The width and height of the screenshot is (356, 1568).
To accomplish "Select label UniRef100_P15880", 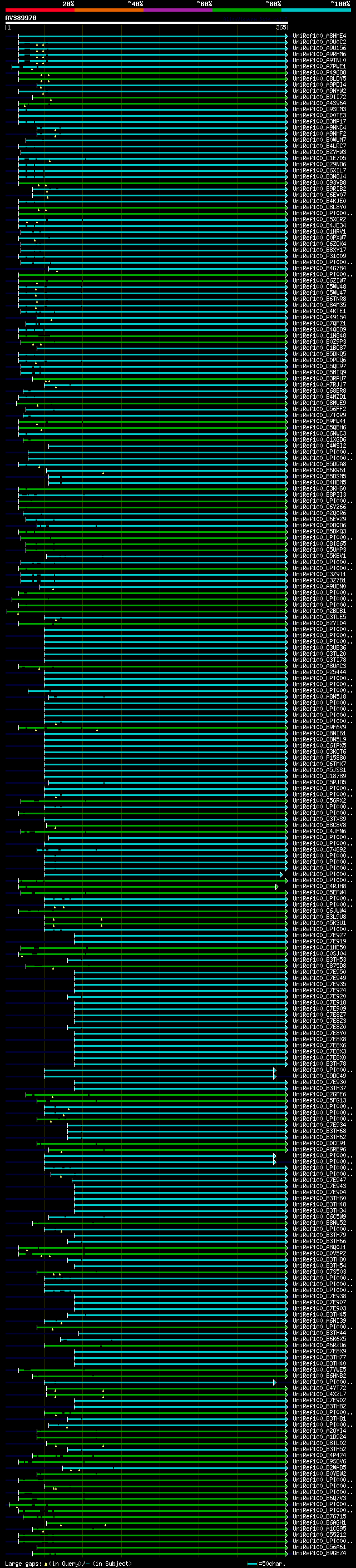I will pos(319,757).
